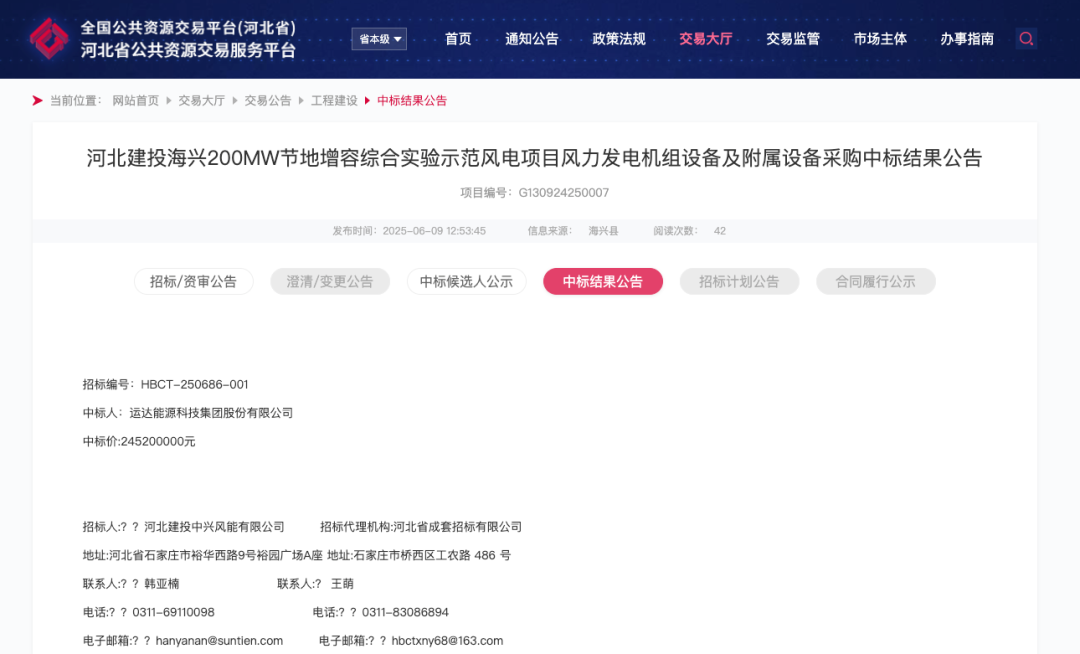Click information source 海兴县
The image size is (1080, 654).
[603, 231]
